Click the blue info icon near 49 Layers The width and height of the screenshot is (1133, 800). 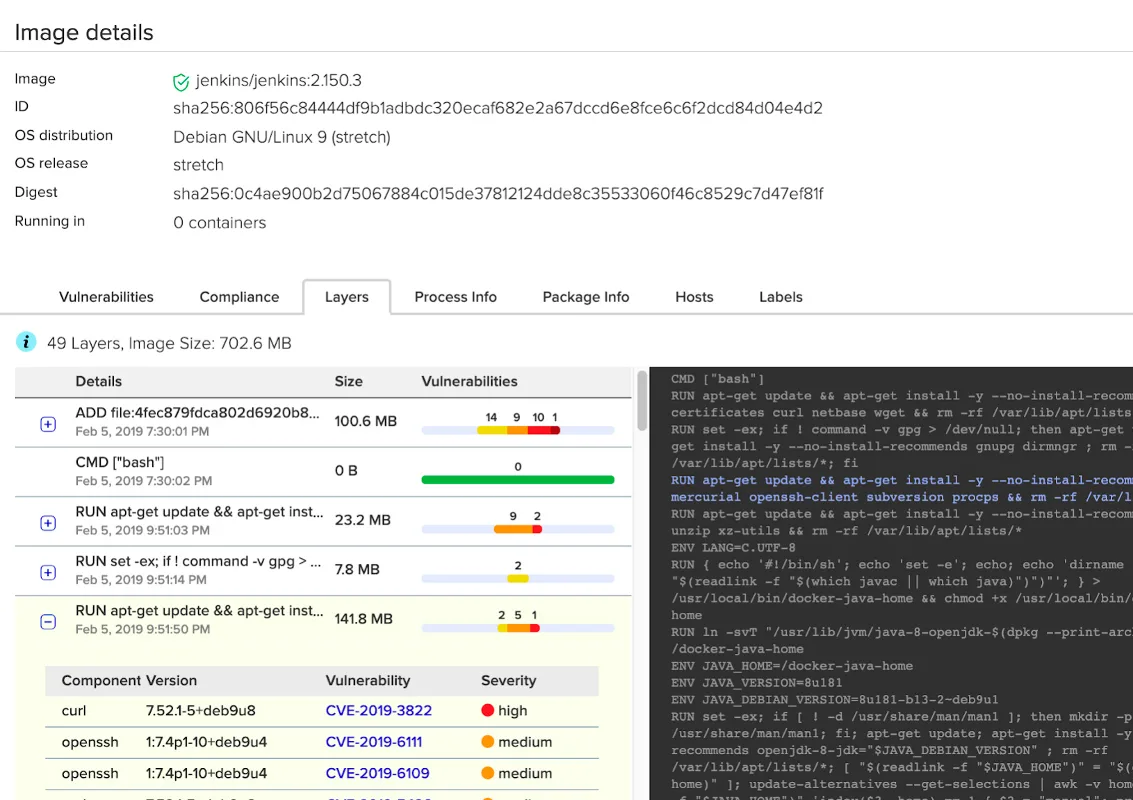26,342
